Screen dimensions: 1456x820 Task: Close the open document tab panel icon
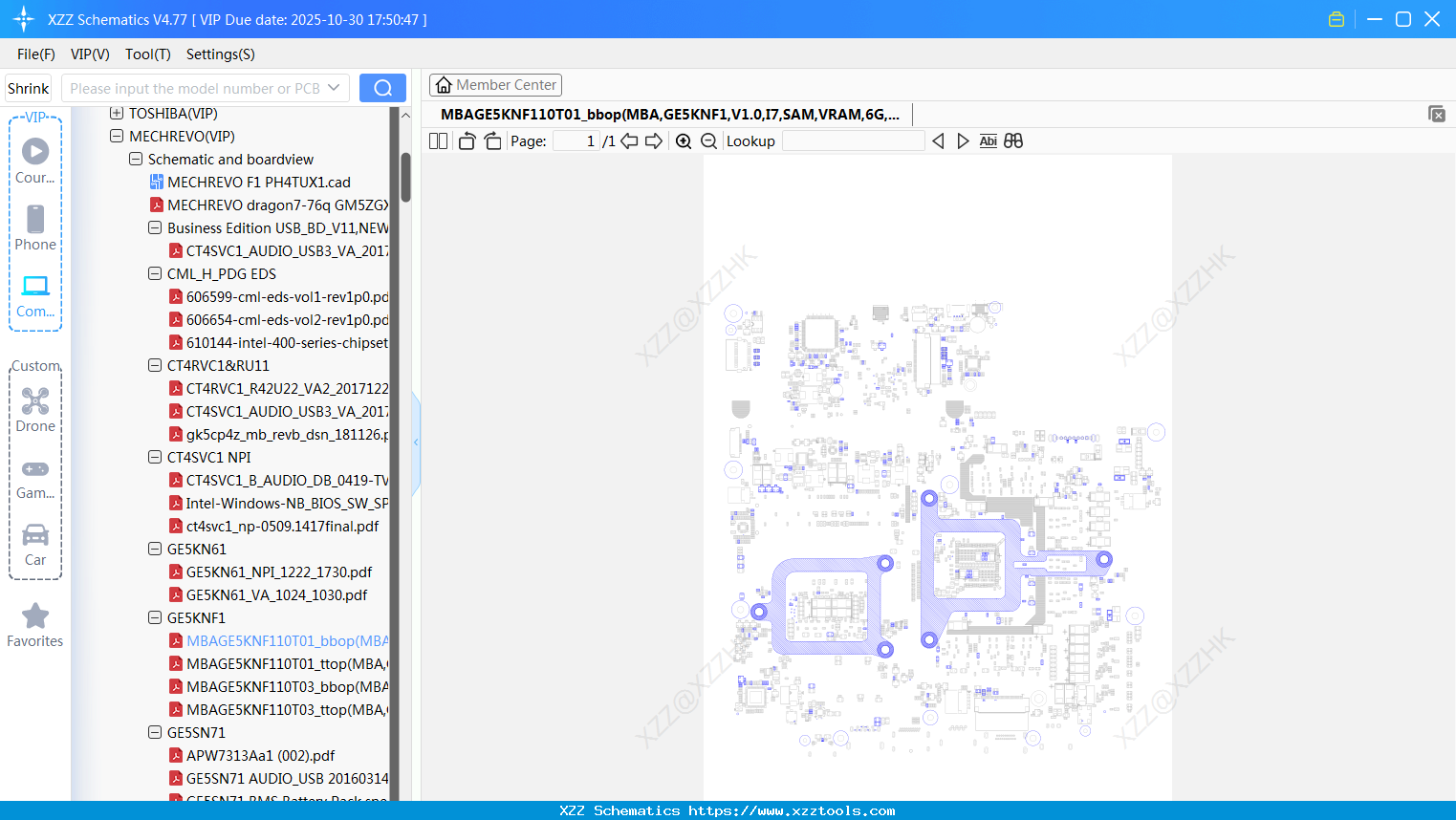(1437, 114)
